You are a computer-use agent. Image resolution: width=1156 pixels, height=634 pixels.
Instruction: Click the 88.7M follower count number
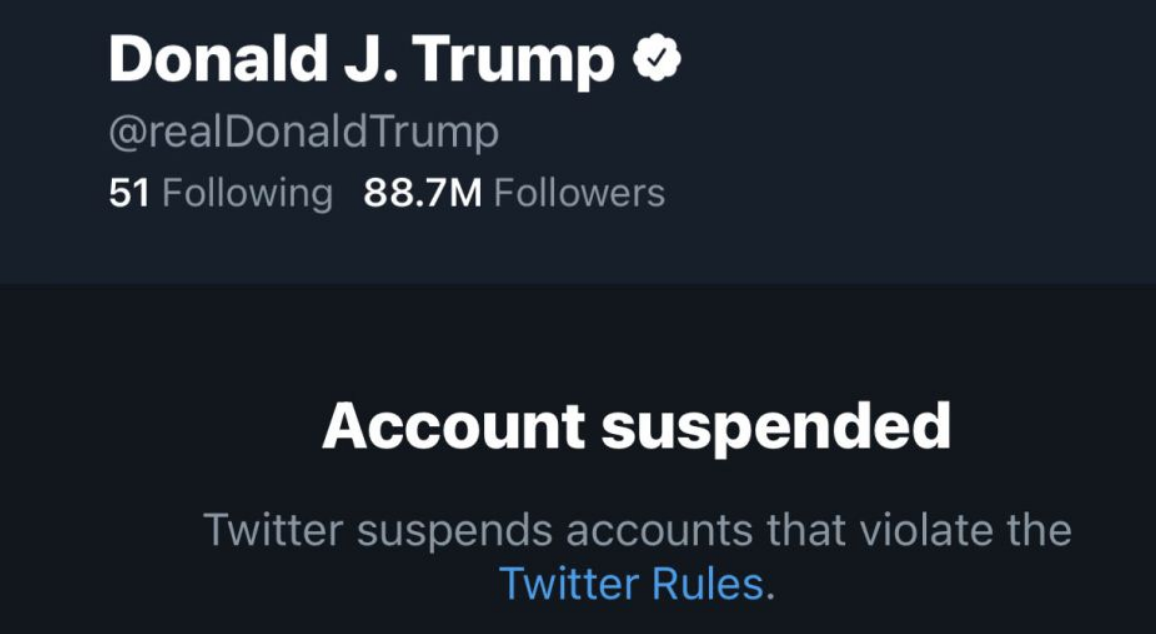click(422, 193)
